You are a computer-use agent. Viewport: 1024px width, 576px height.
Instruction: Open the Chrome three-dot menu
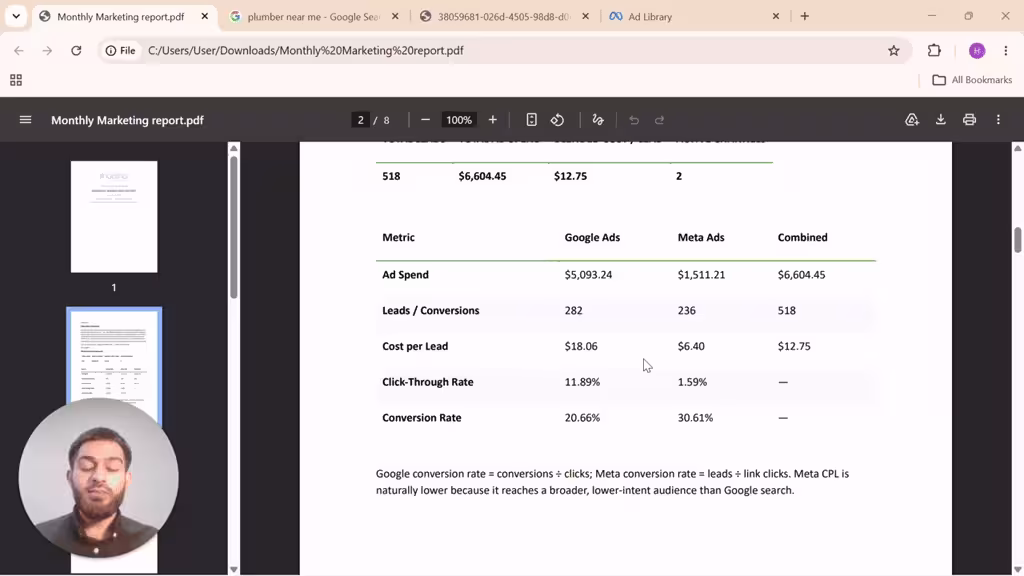pos(1006,50)
